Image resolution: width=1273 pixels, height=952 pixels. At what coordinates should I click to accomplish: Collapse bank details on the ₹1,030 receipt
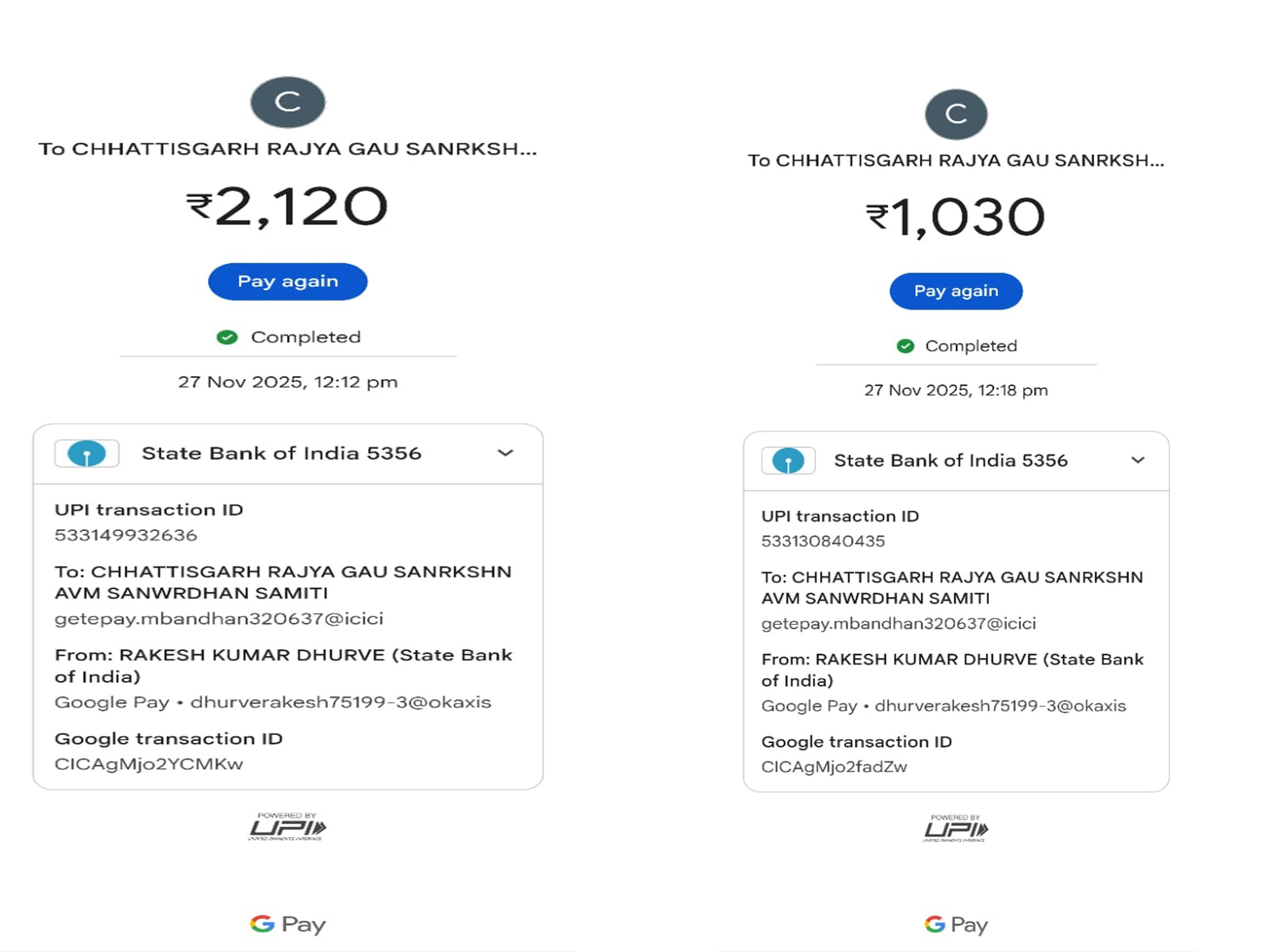point(1138,460)
